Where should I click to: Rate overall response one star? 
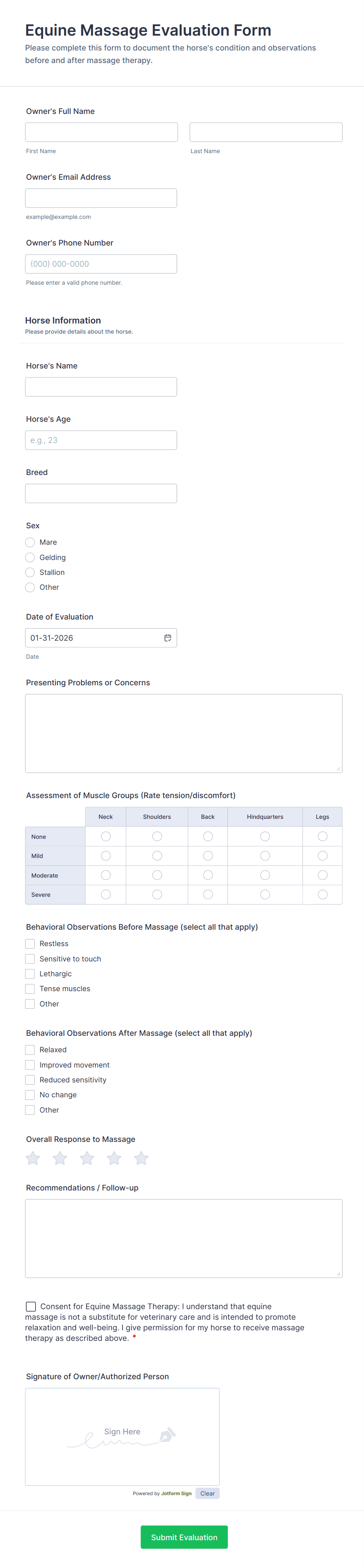(x=33, y=1158)
